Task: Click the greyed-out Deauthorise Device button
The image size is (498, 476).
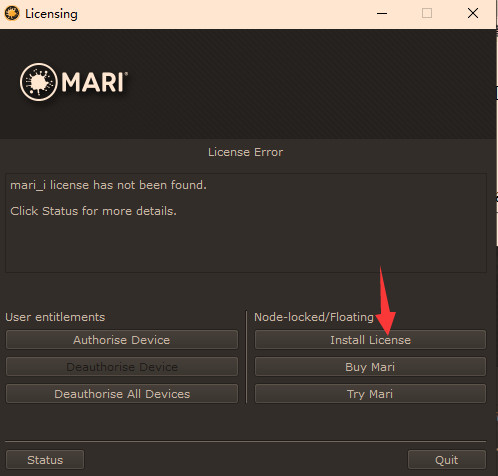Action: point(122,367)
